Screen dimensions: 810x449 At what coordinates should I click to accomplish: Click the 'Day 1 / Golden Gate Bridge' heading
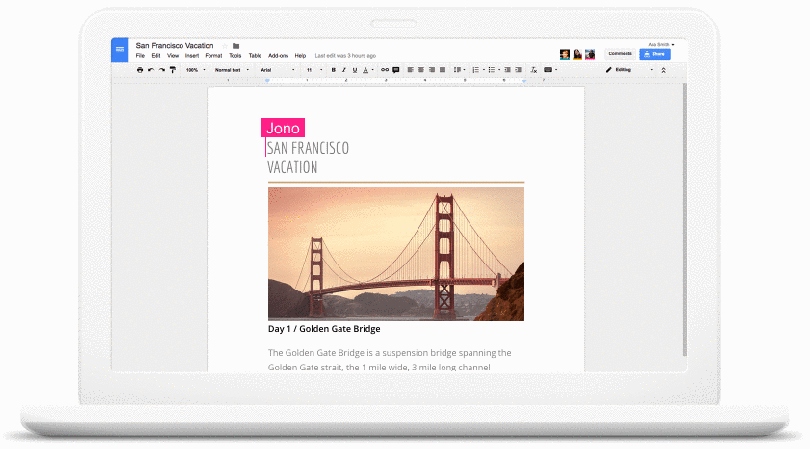click(x=324, y=329)
